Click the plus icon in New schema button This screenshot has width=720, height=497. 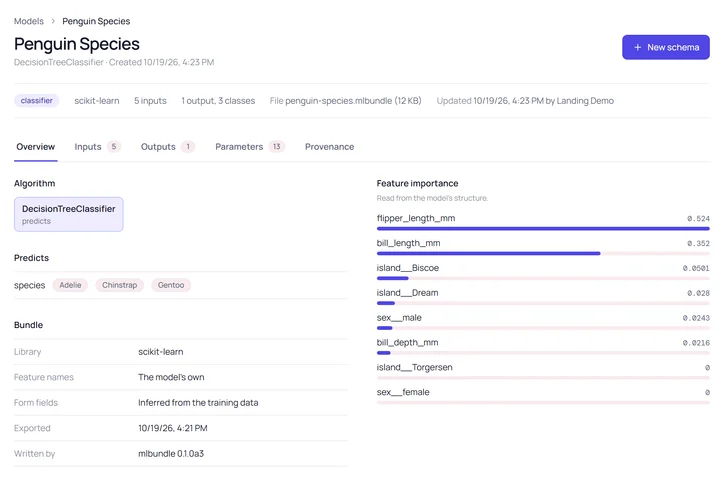637,47
